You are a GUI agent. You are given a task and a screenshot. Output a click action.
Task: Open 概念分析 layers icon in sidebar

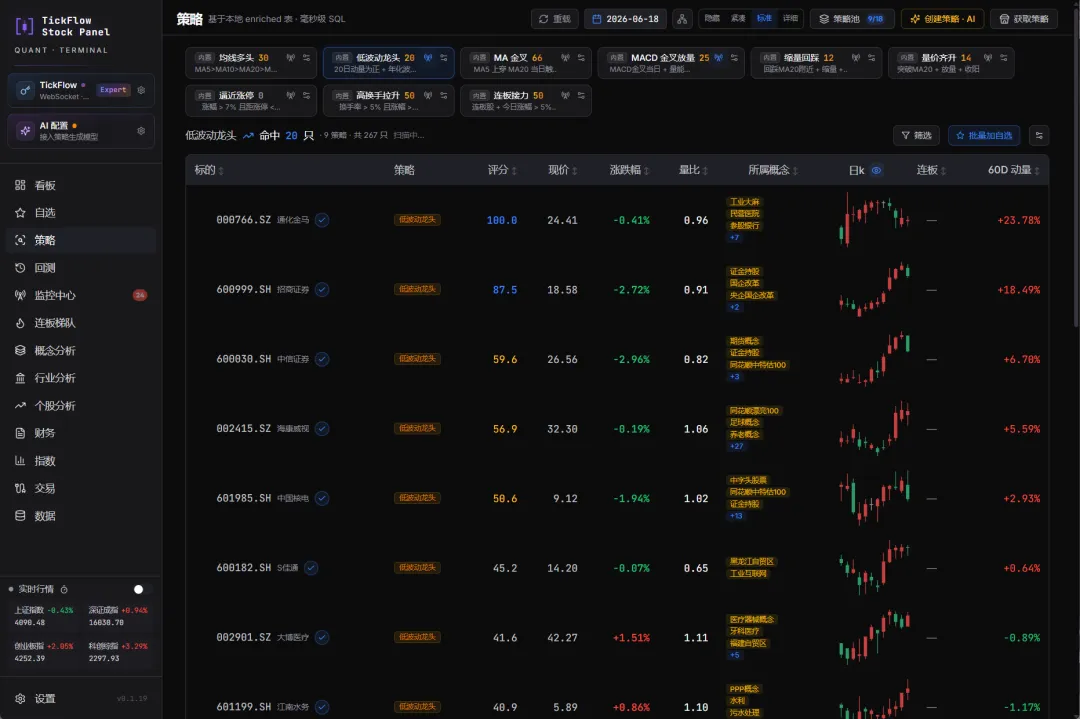[20, 351]
